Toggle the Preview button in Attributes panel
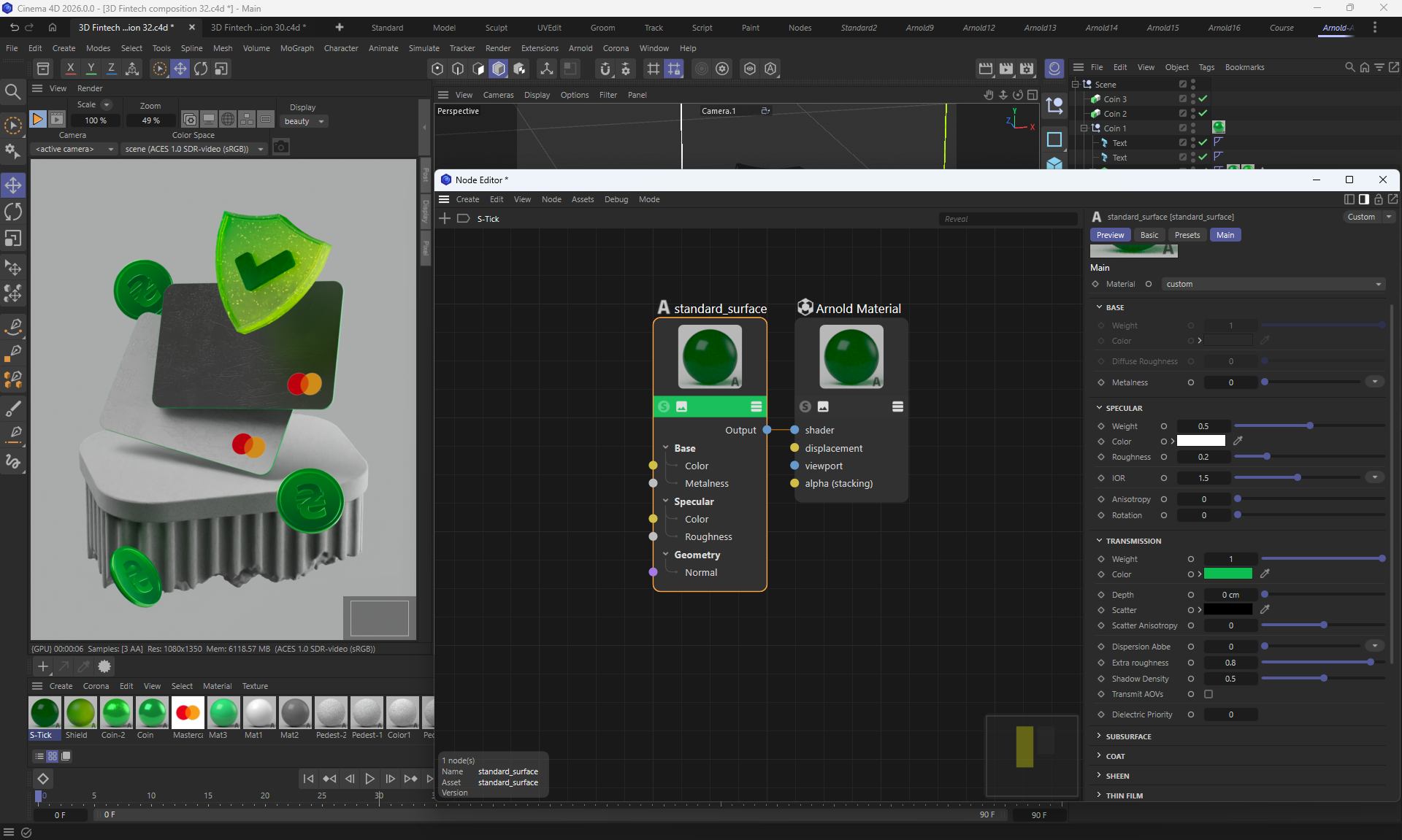Image resolution: width=1402 pixels, height=840 pixels. pyautogui.click(x=1110, y=235)
